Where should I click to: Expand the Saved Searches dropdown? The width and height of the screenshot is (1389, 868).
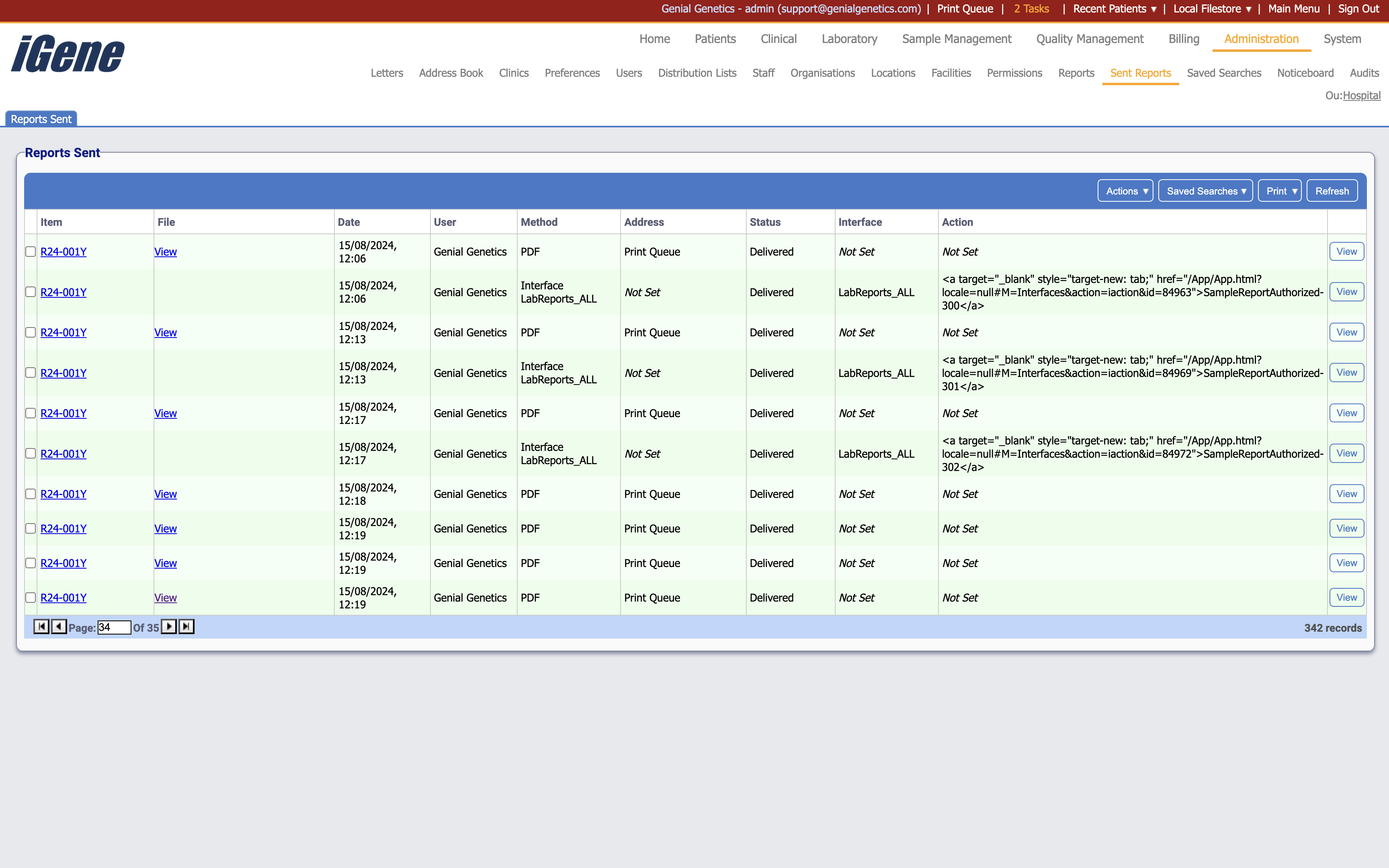coord(1205,190)
